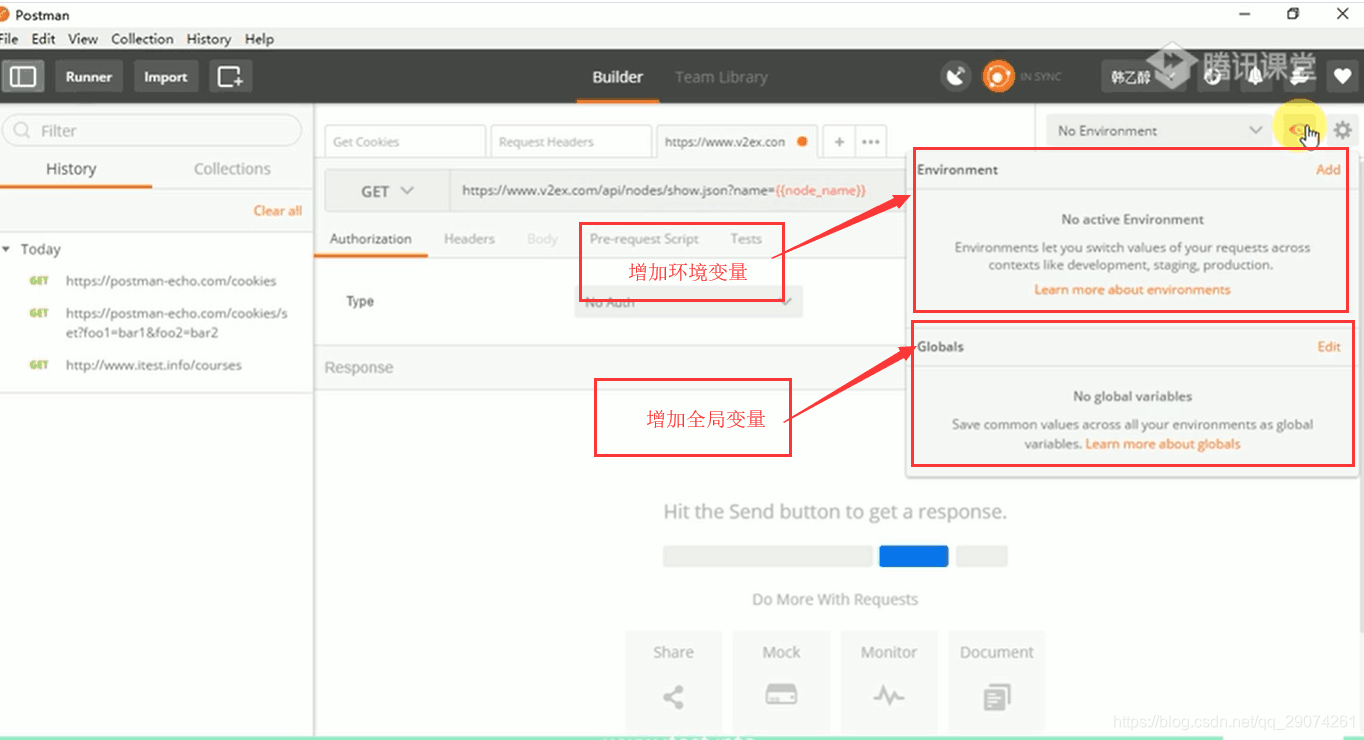1364x740 pixels.
Task: Click the orange sync status icon
Action: (x=998, y=76)
